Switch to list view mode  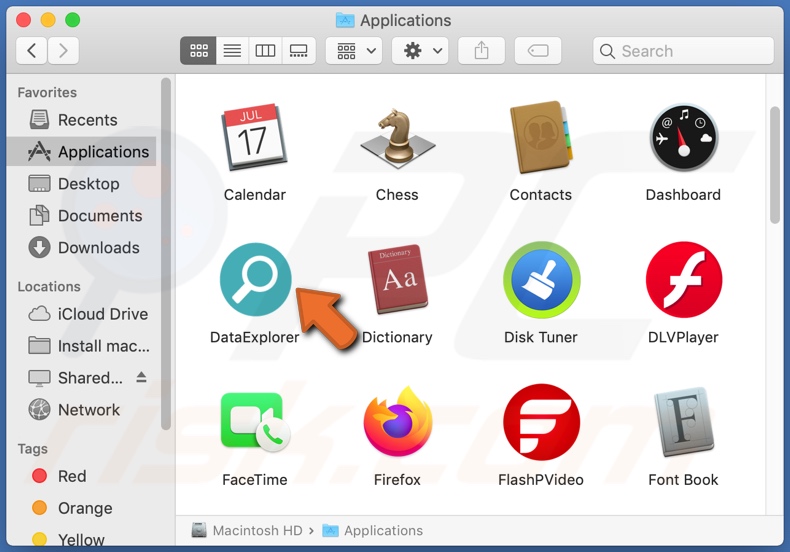pyautogui.click(x=232, y=51)
